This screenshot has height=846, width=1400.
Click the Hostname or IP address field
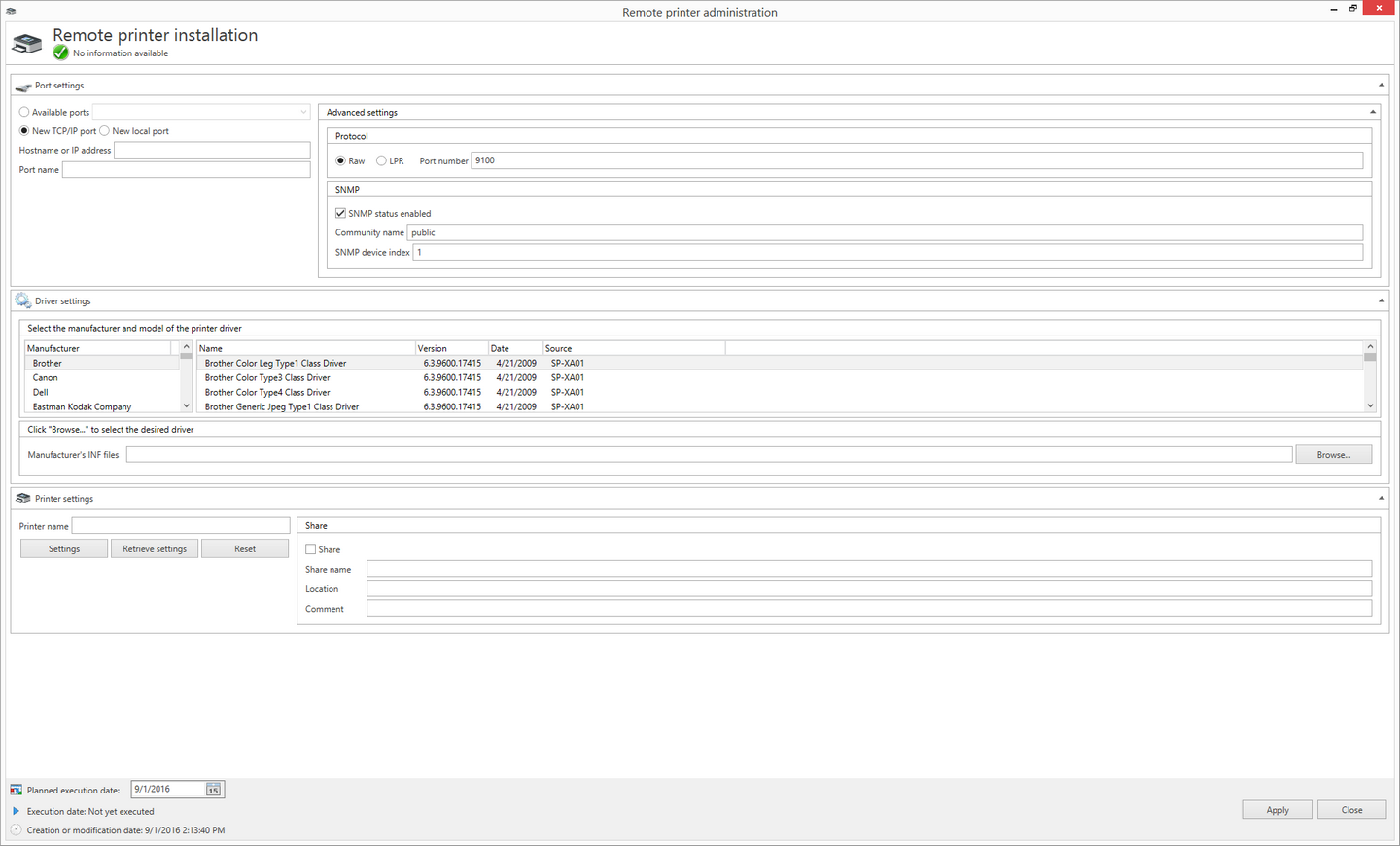(x=212, y=151)
